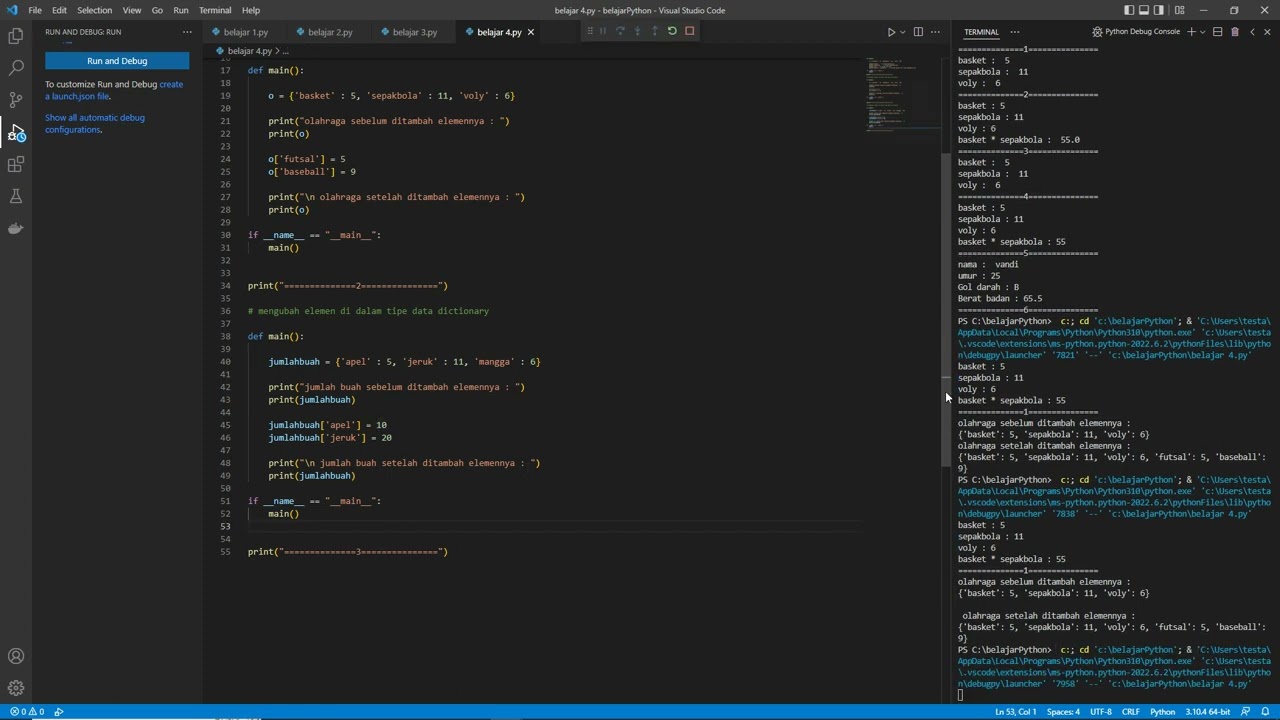Open launch profile dropdown next to new terminal
The image size is (1280, 720).
click(1203, 32)
